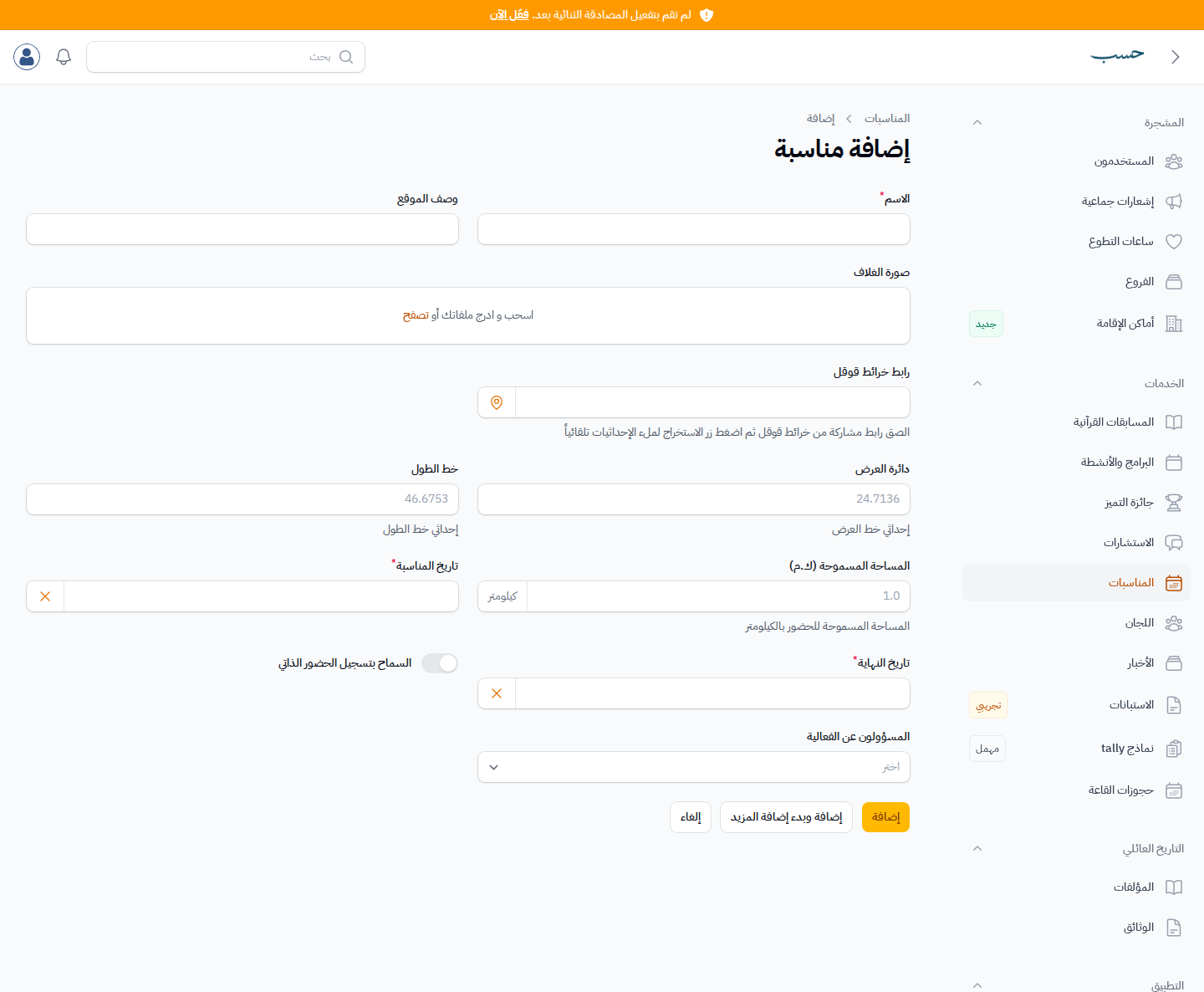Click the المسابقات القرآنية book icon
This screenshot has width=1204, height=992.
[1174, 422]
